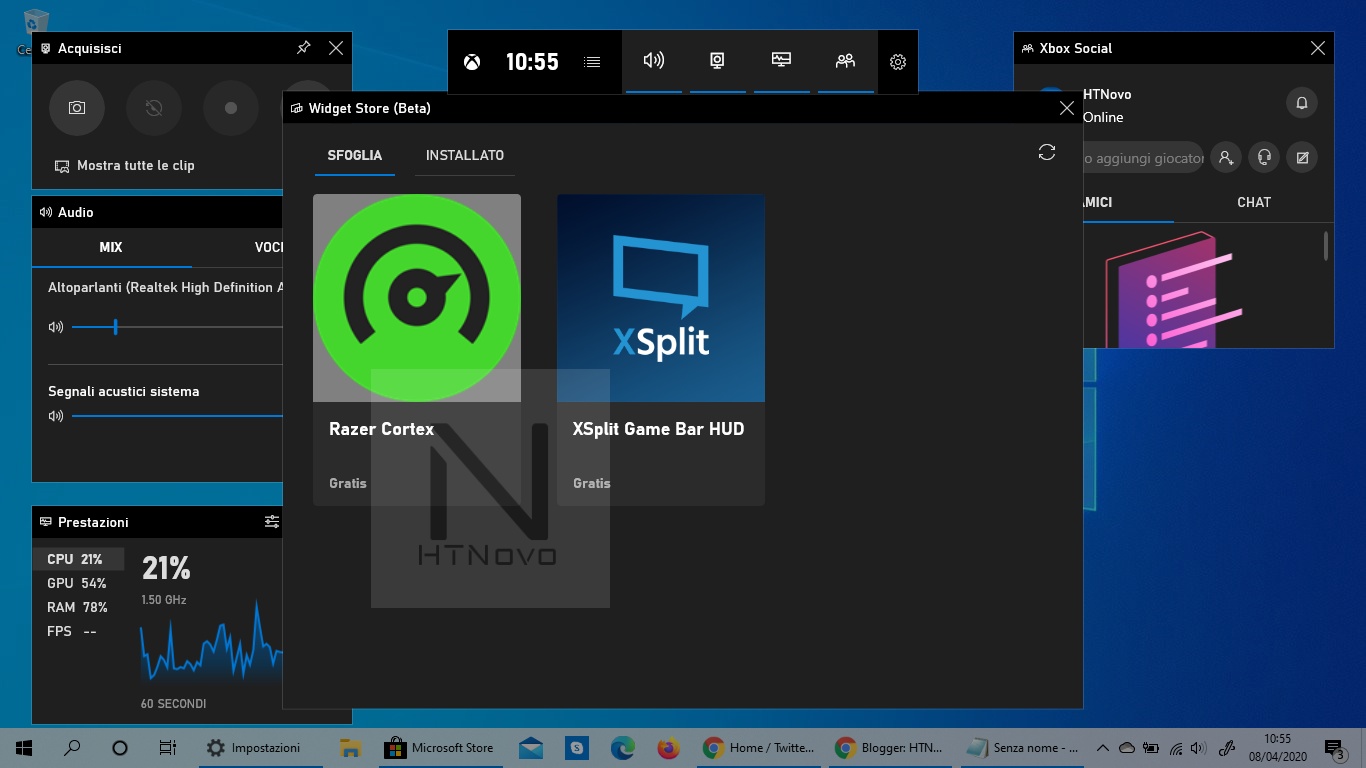The image size is (1366, 768).
Task: Start a recording with the record icon
Action: point(231,108)
